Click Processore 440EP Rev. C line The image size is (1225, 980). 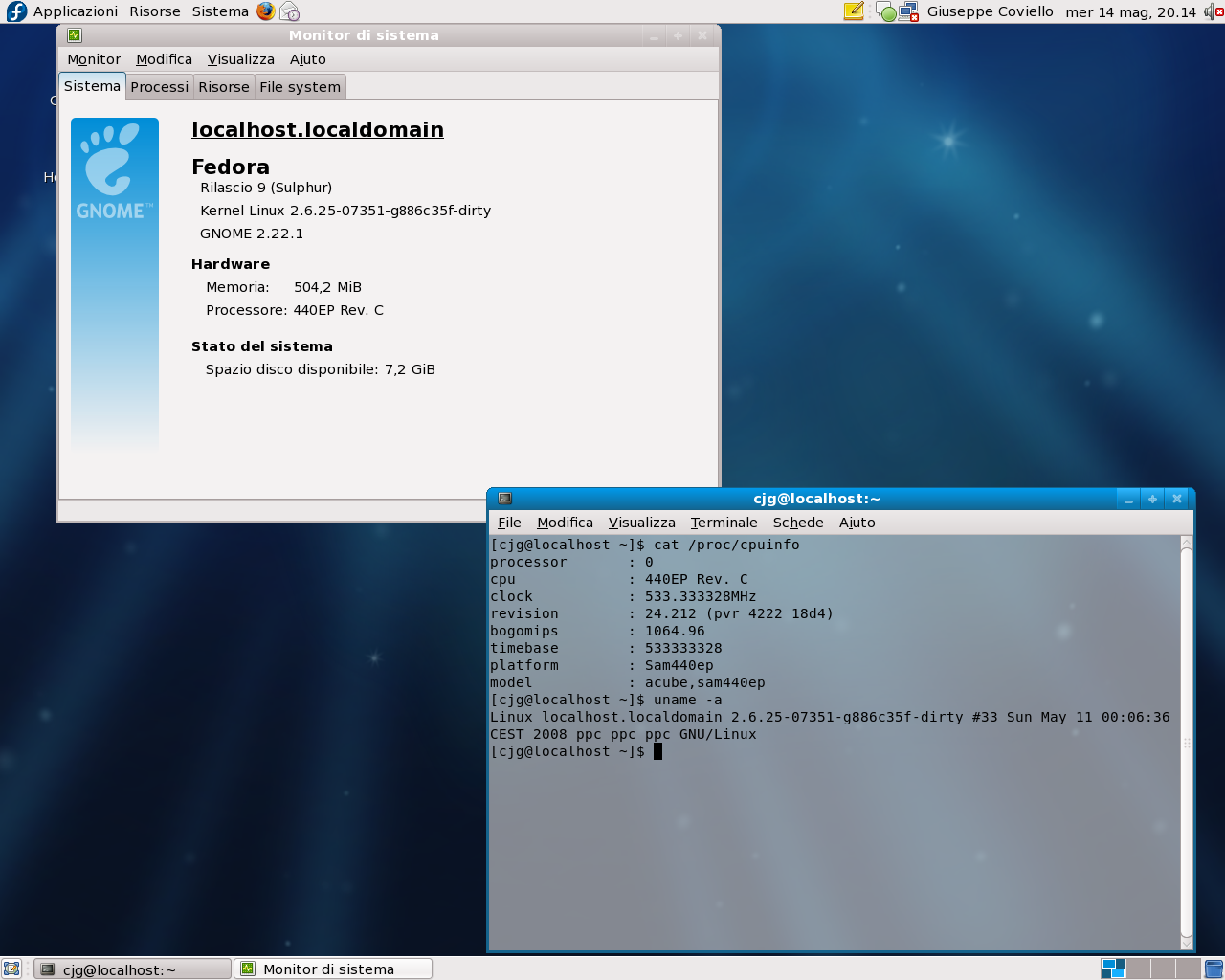tap(295, 310)
